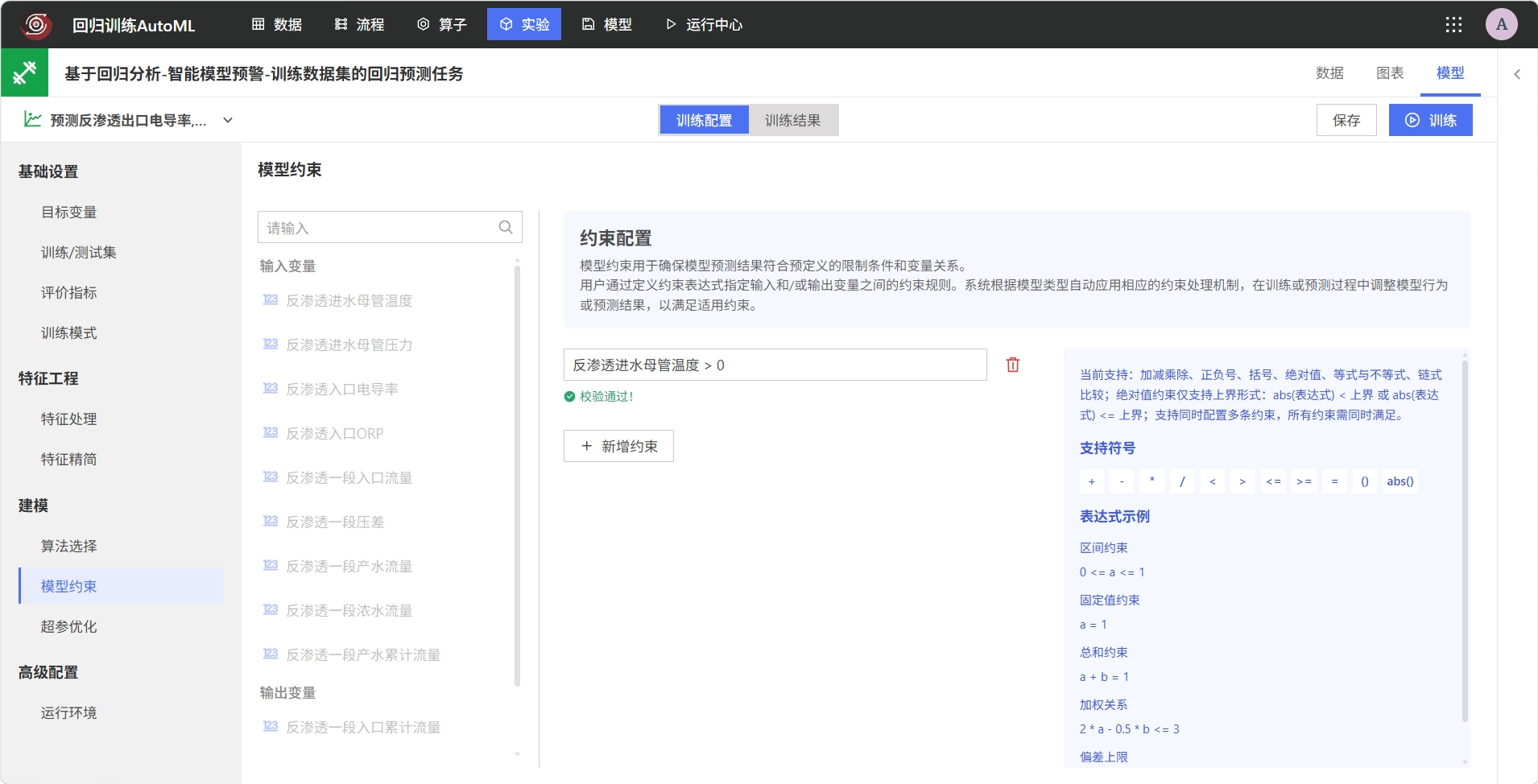
Task: Open 算法选择 in the sidebar
Action: point(69,546)
